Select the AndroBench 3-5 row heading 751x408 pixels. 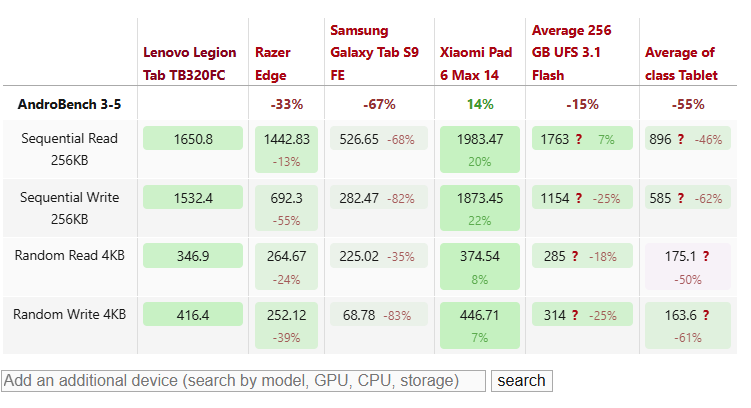click(69, 104)
